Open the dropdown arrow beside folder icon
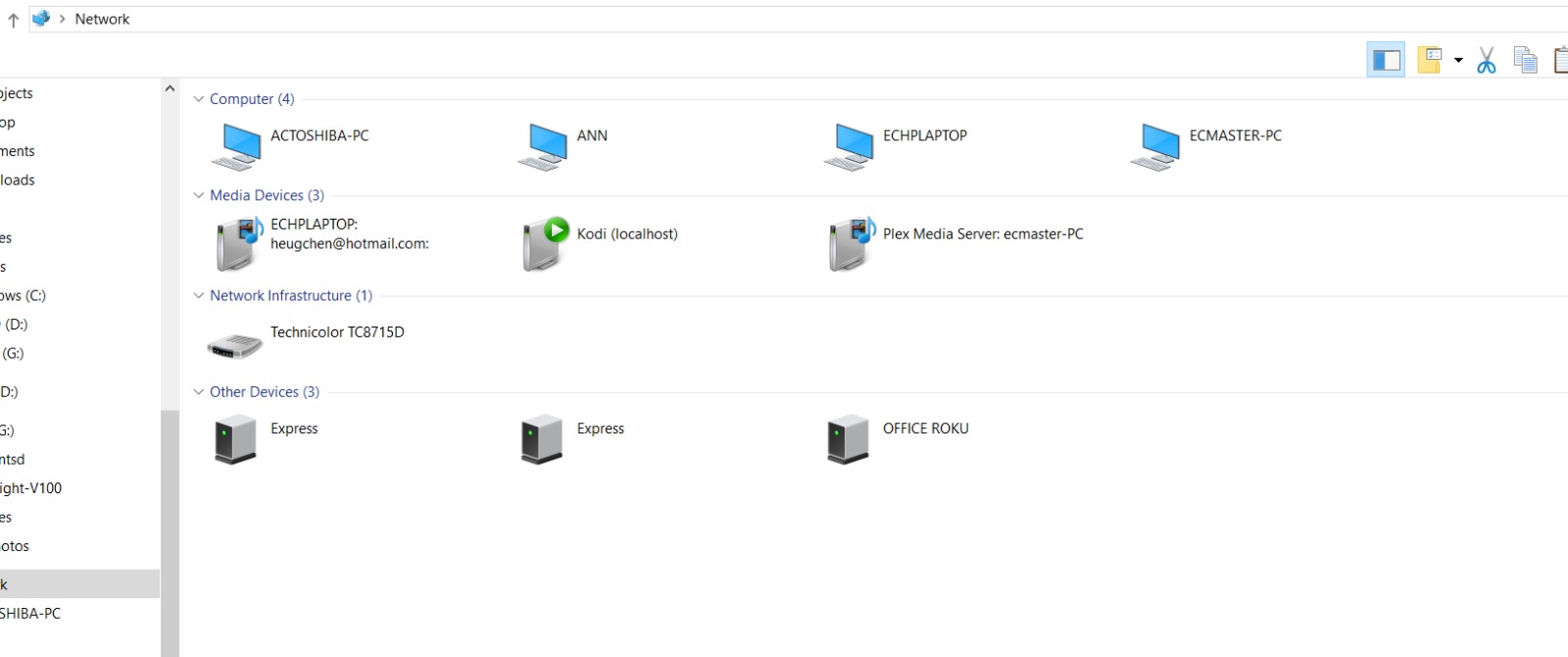This screenshot has height=657, width=1568. coord(1458,61)
